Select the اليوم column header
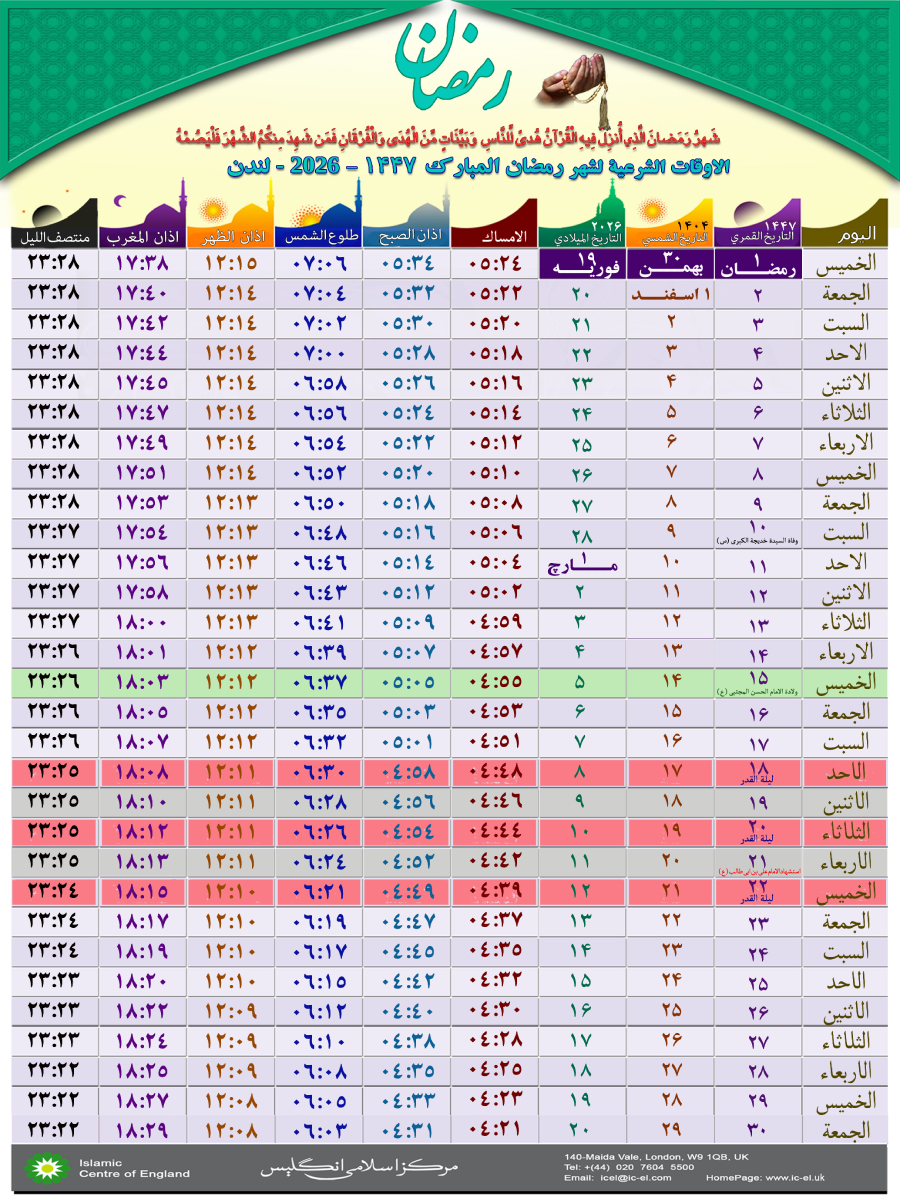 pos(846,235)
